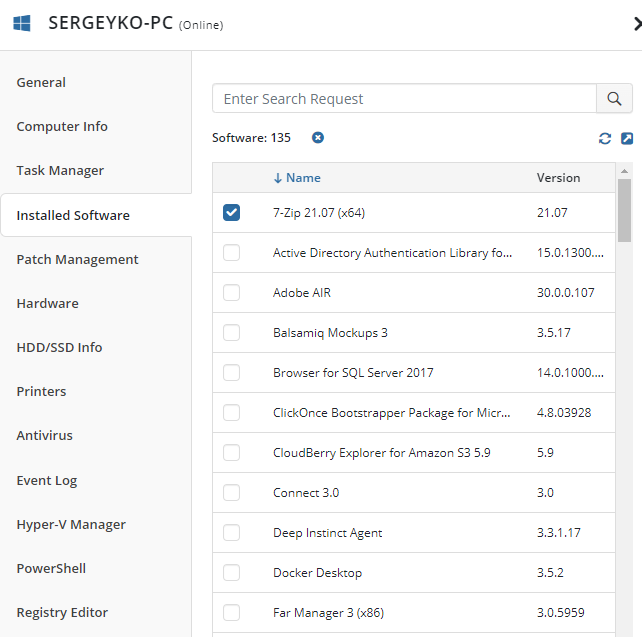This screenshot has height=637, width=642.
Task: Click the search magnifier icon
Action: pos(614,99)
